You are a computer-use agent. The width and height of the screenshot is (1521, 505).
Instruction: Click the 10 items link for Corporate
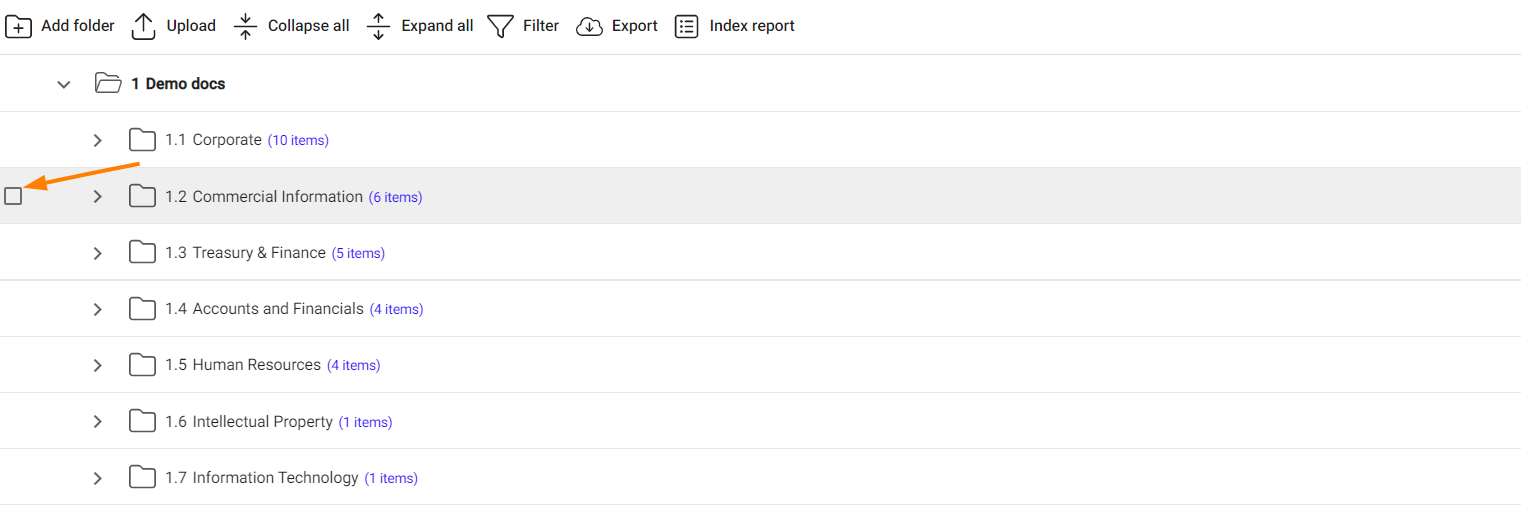click(x=298, y=140)
